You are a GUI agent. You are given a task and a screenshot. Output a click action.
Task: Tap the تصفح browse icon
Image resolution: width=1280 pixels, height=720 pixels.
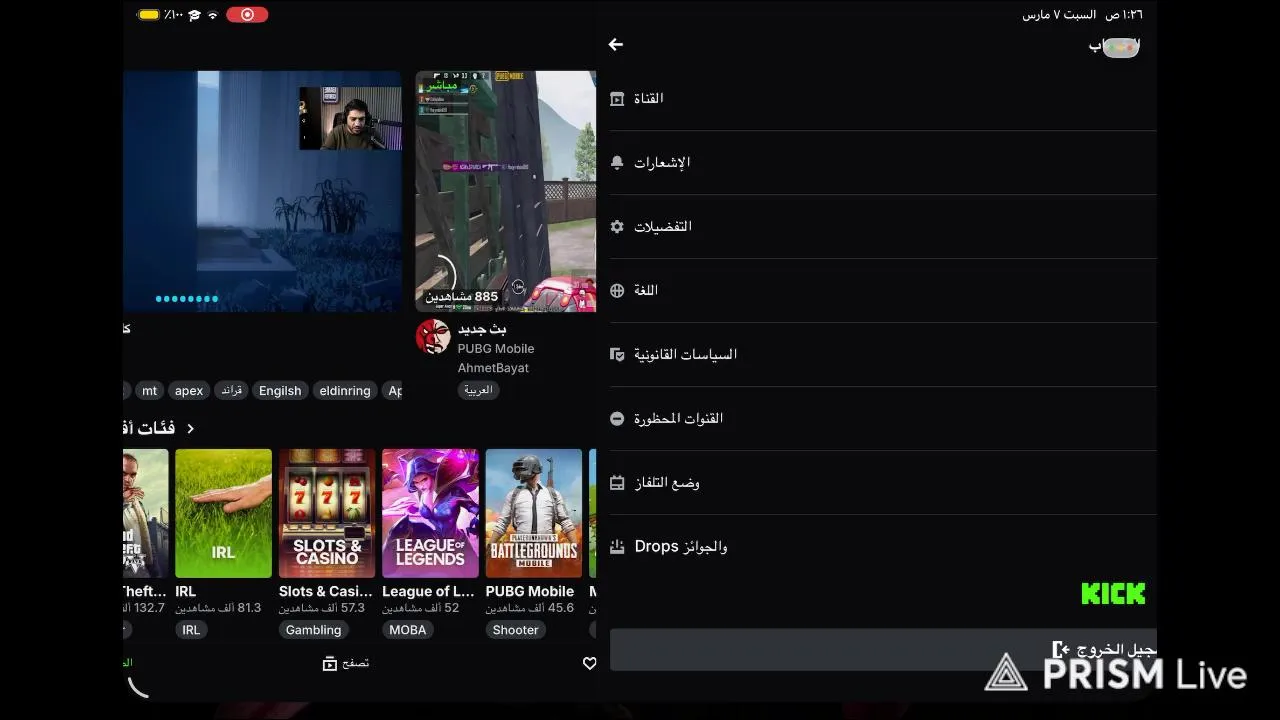pos(330,663)
